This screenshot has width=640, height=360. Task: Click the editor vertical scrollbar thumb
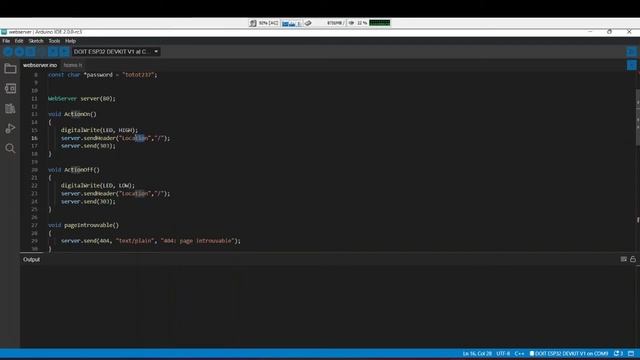coord(638,117)
